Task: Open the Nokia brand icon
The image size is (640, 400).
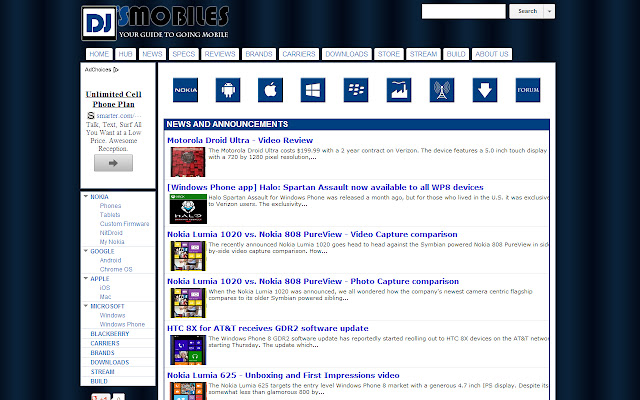Action: [x=185, y=90]
